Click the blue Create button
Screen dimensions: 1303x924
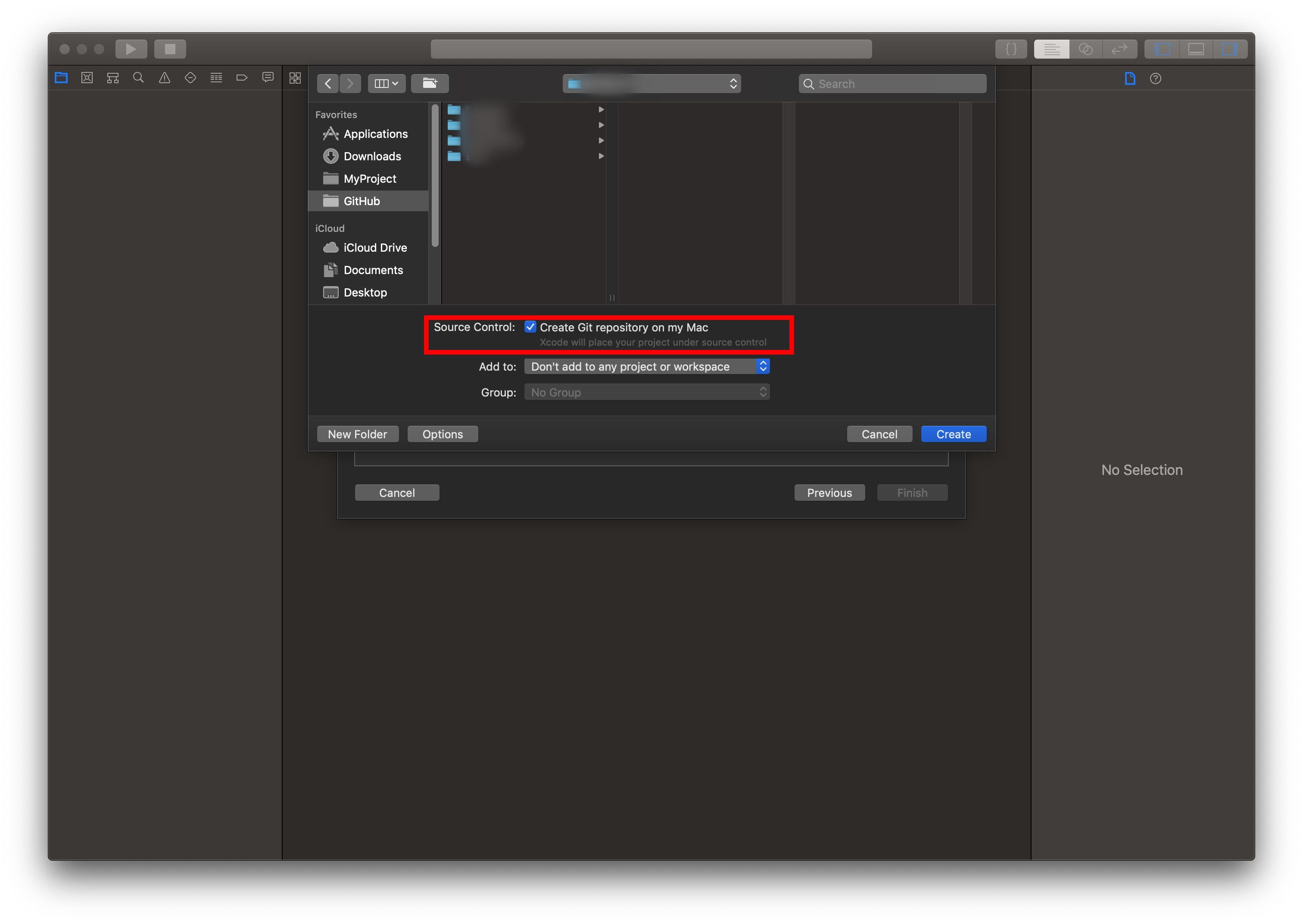tap(953, 434)
